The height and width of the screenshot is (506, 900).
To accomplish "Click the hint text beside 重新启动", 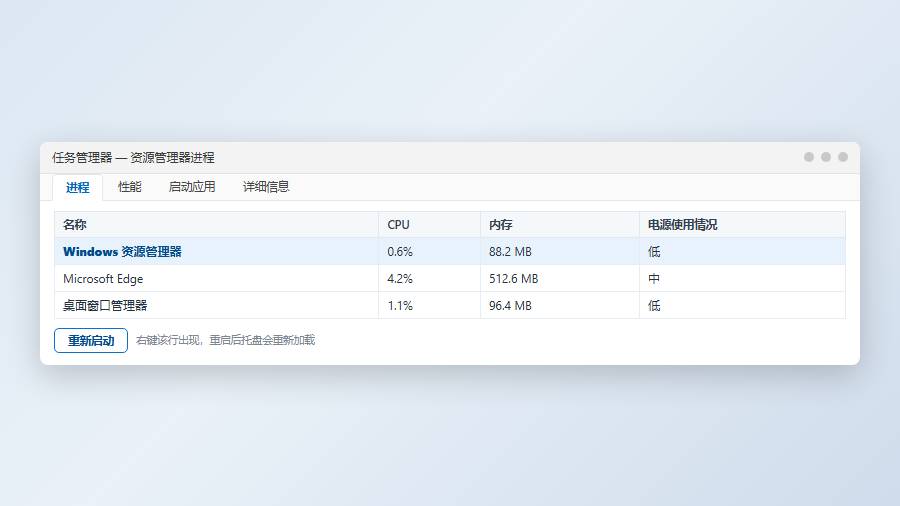I will tap(226, 340).
